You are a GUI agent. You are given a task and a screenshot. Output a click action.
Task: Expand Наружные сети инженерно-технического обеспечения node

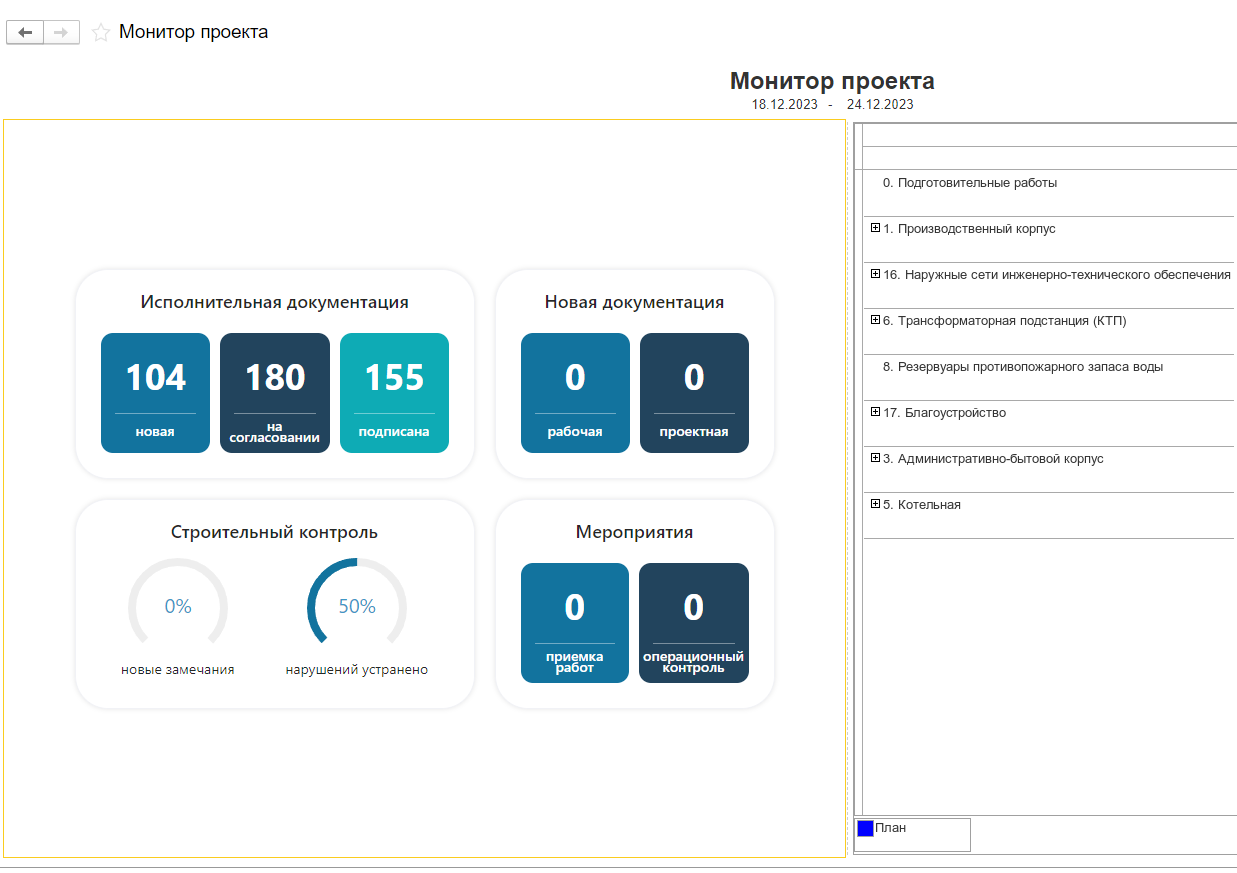pyautogui.click(x=875, y=274)
